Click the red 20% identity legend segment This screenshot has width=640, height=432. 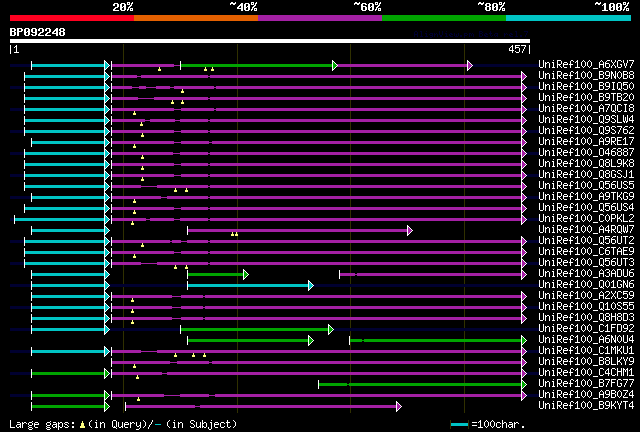[72, 18]
